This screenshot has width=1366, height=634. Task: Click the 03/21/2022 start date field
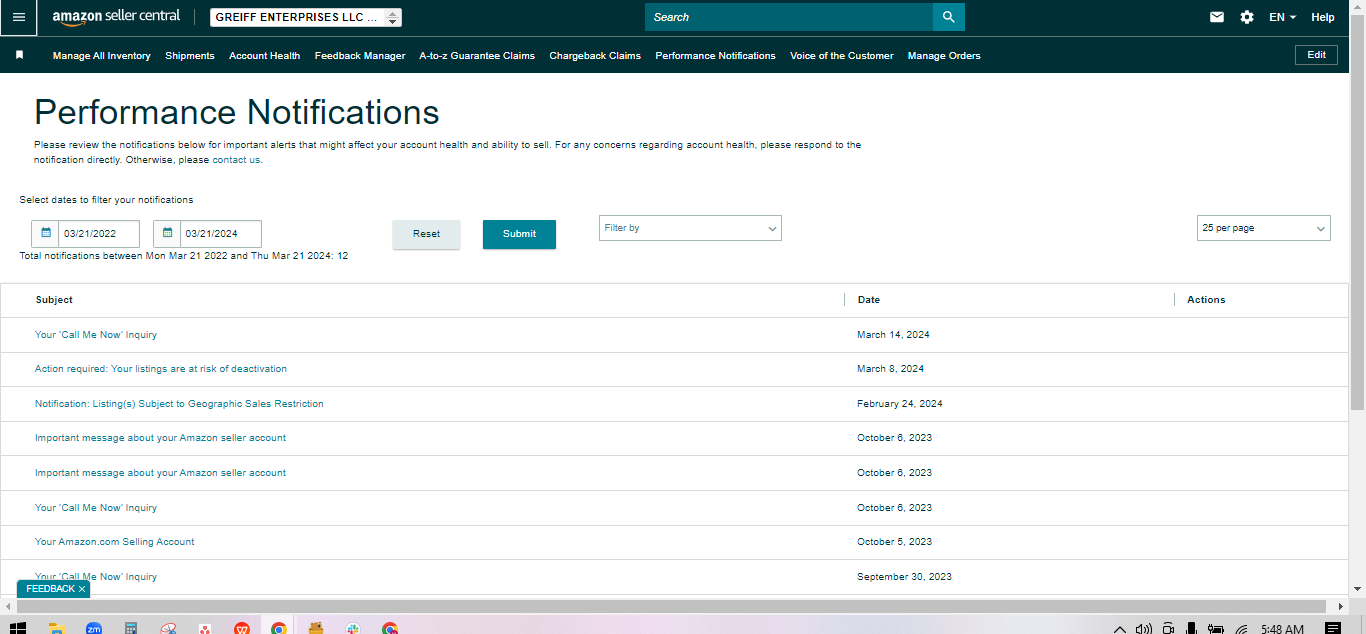pyautogui.click(x=99, y=233)
